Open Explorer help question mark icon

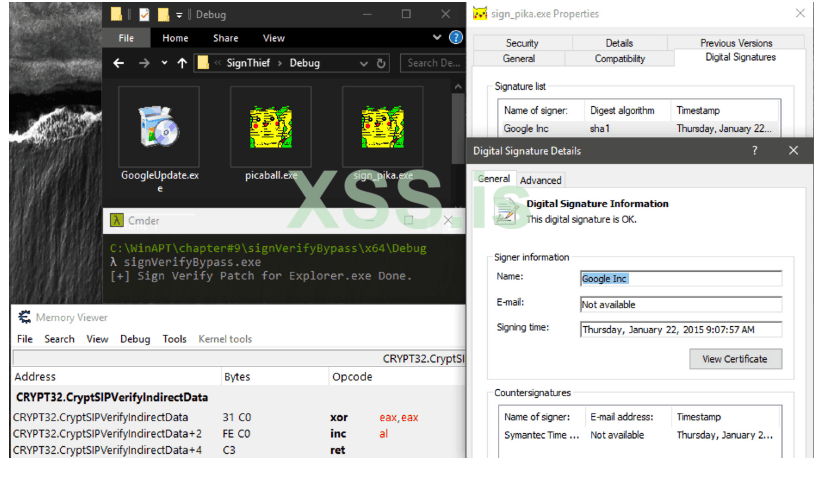pos(455,38)
